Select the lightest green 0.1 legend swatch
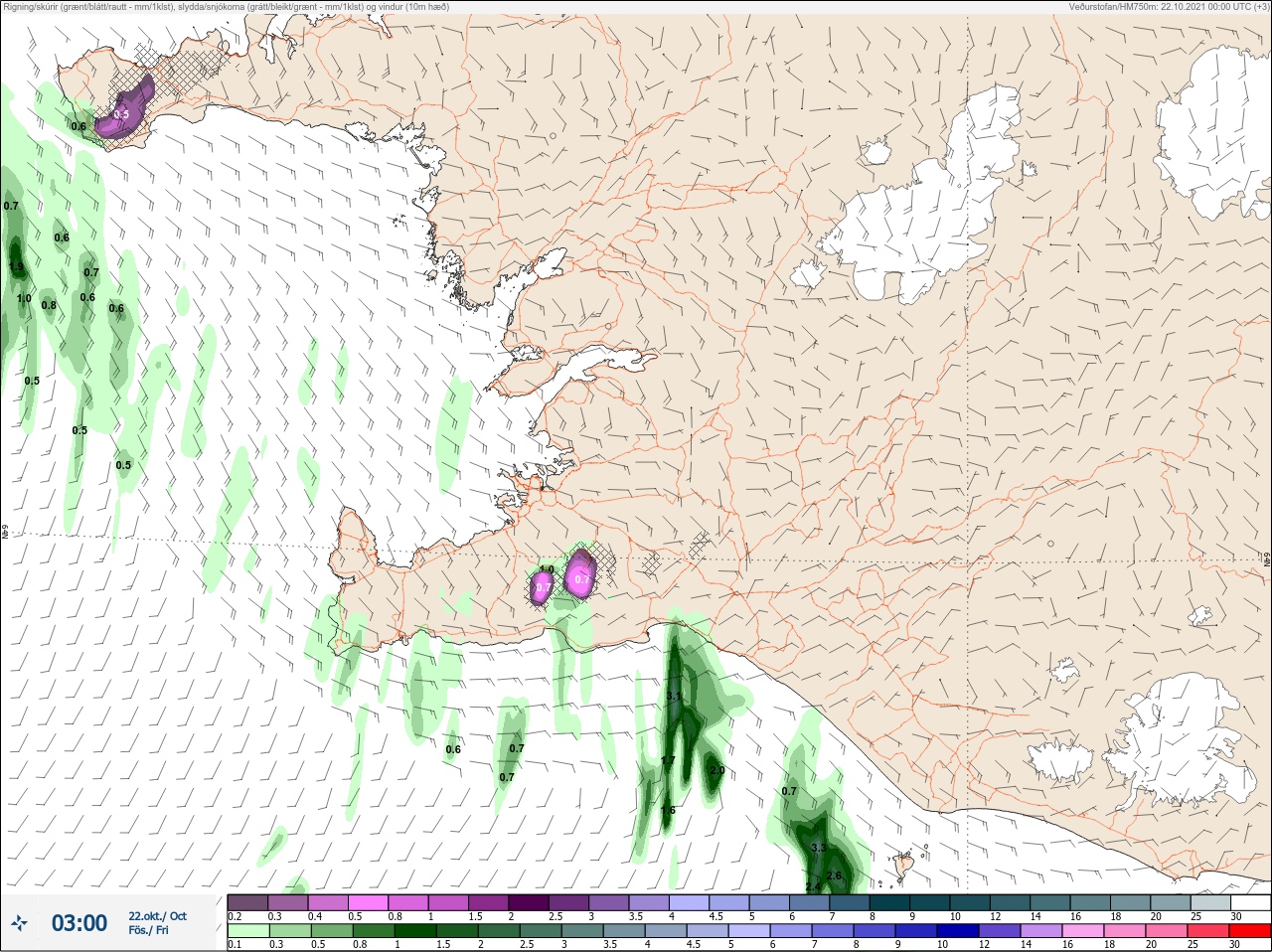Viewport: 1272px width, 952px height. 247,931
